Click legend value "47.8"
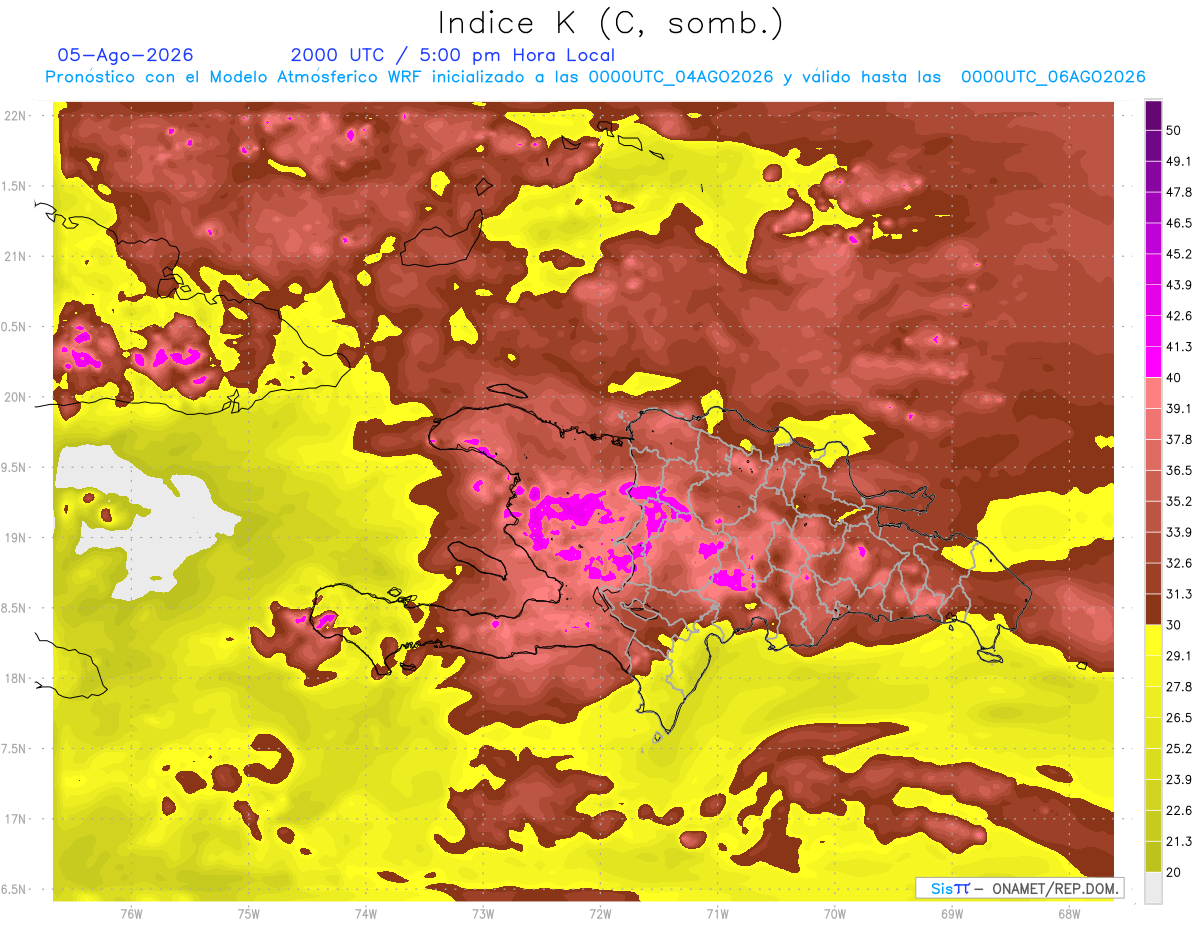The image size is (1200, 927). tap(1178, 192)
